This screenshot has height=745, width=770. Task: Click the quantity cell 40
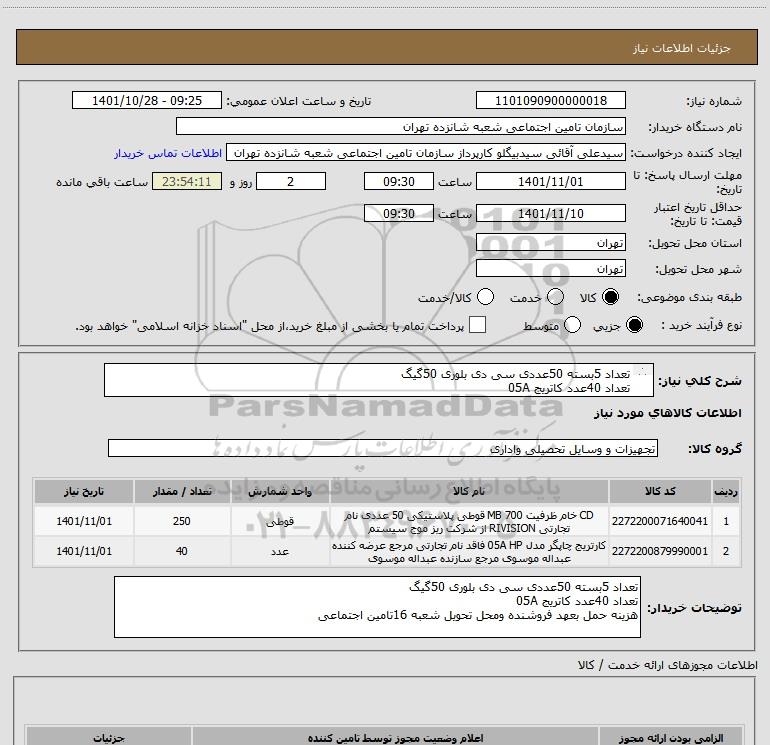tap(182, 551)
